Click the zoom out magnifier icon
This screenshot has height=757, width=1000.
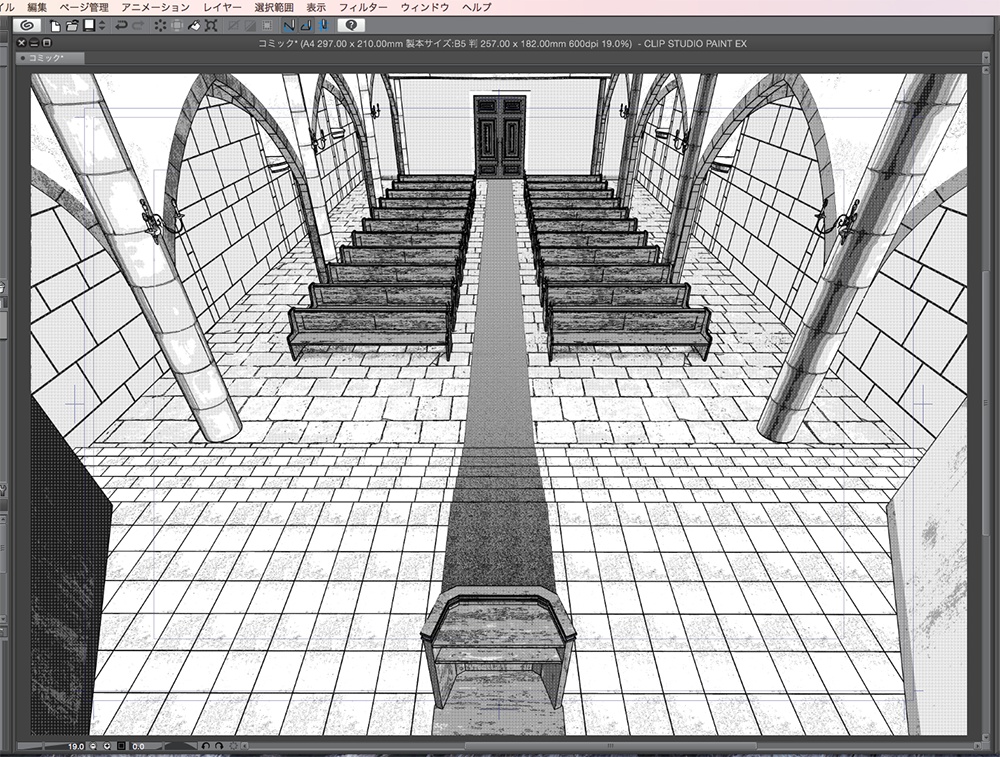coord(93,746)
